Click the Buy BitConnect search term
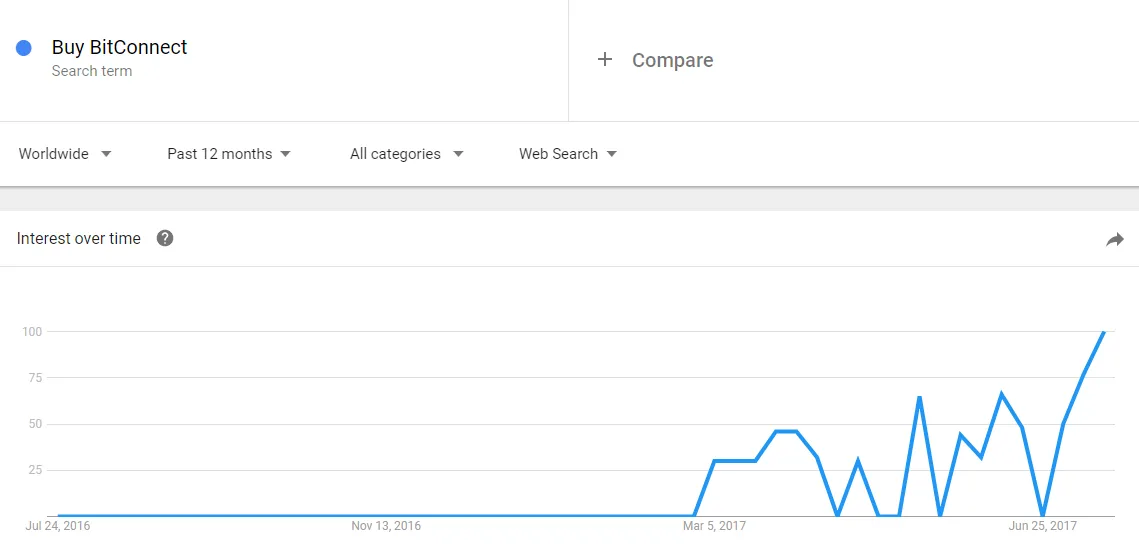Viewport: 1139px width, 559px height. tap(119, 48)
